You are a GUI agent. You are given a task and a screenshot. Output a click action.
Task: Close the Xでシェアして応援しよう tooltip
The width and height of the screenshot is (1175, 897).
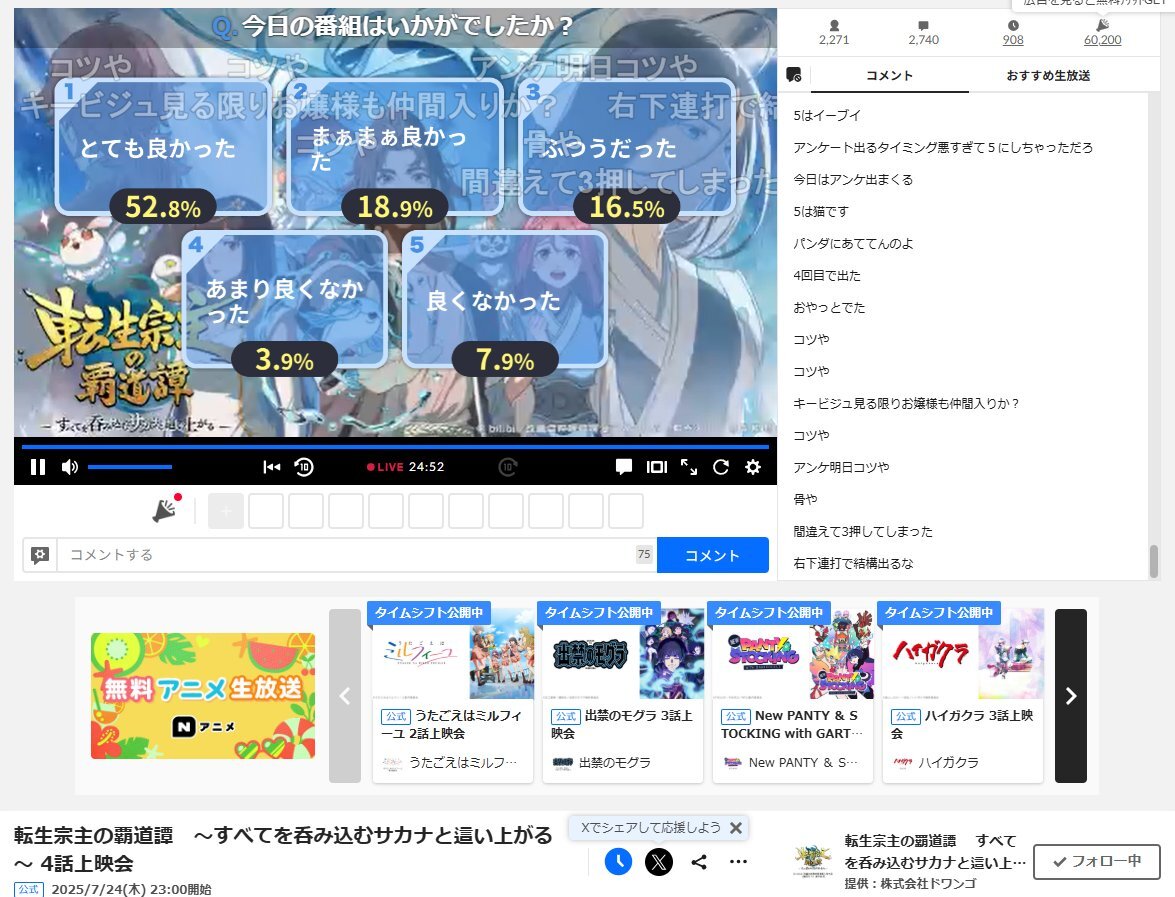[x=736, y=828]
